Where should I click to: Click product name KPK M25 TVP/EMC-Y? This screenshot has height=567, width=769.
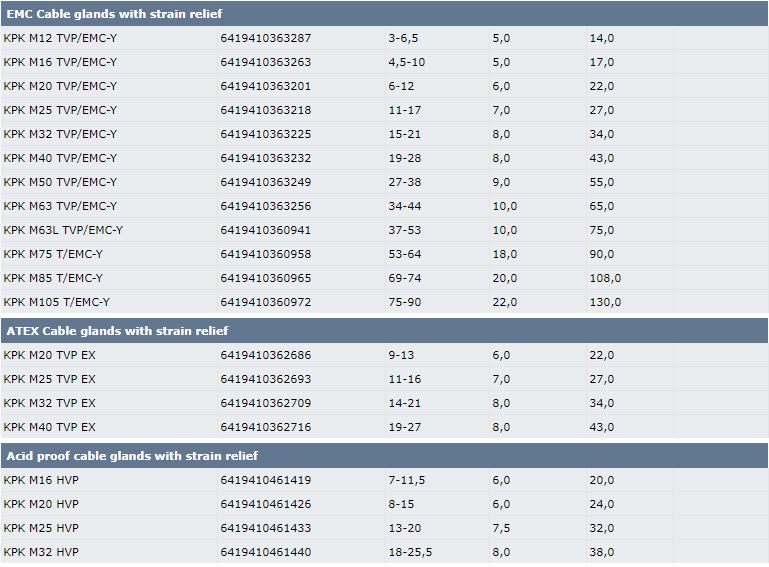pyautogui.click(x=60, y=110)
